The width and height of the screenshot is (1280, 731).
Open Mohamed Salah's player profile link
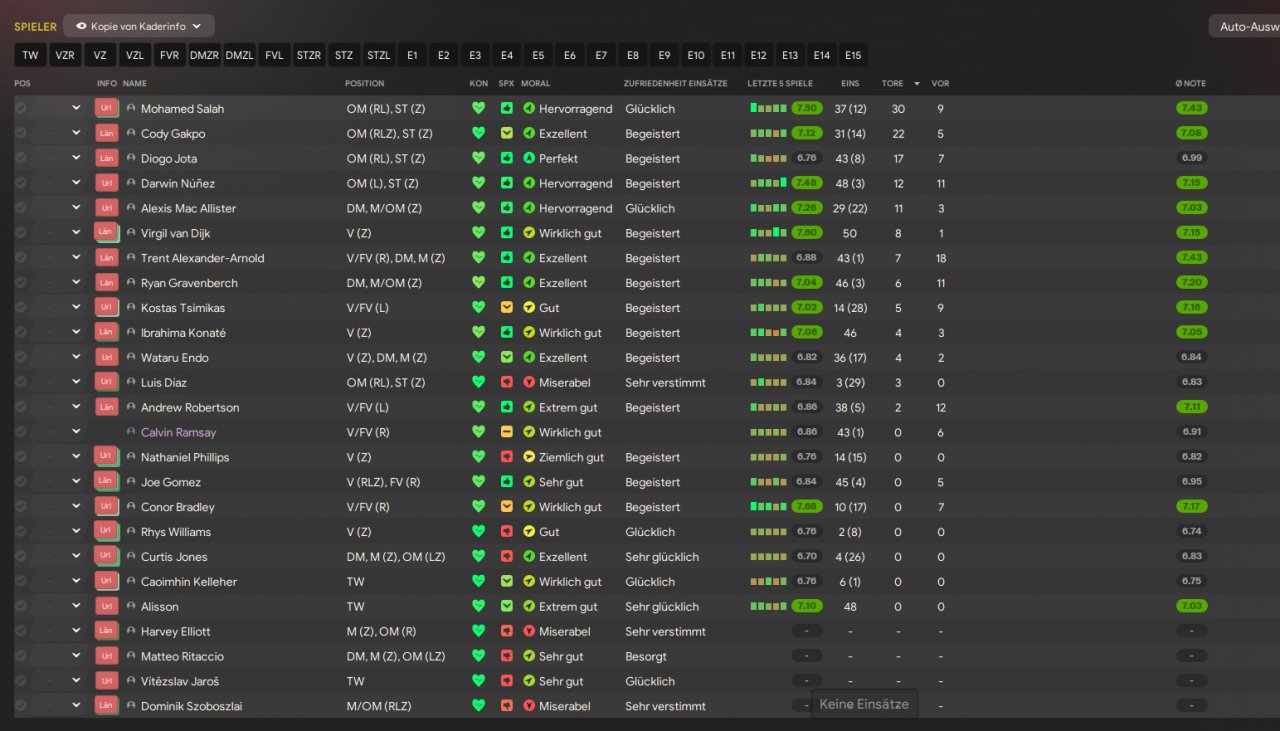tap(182, 108)
